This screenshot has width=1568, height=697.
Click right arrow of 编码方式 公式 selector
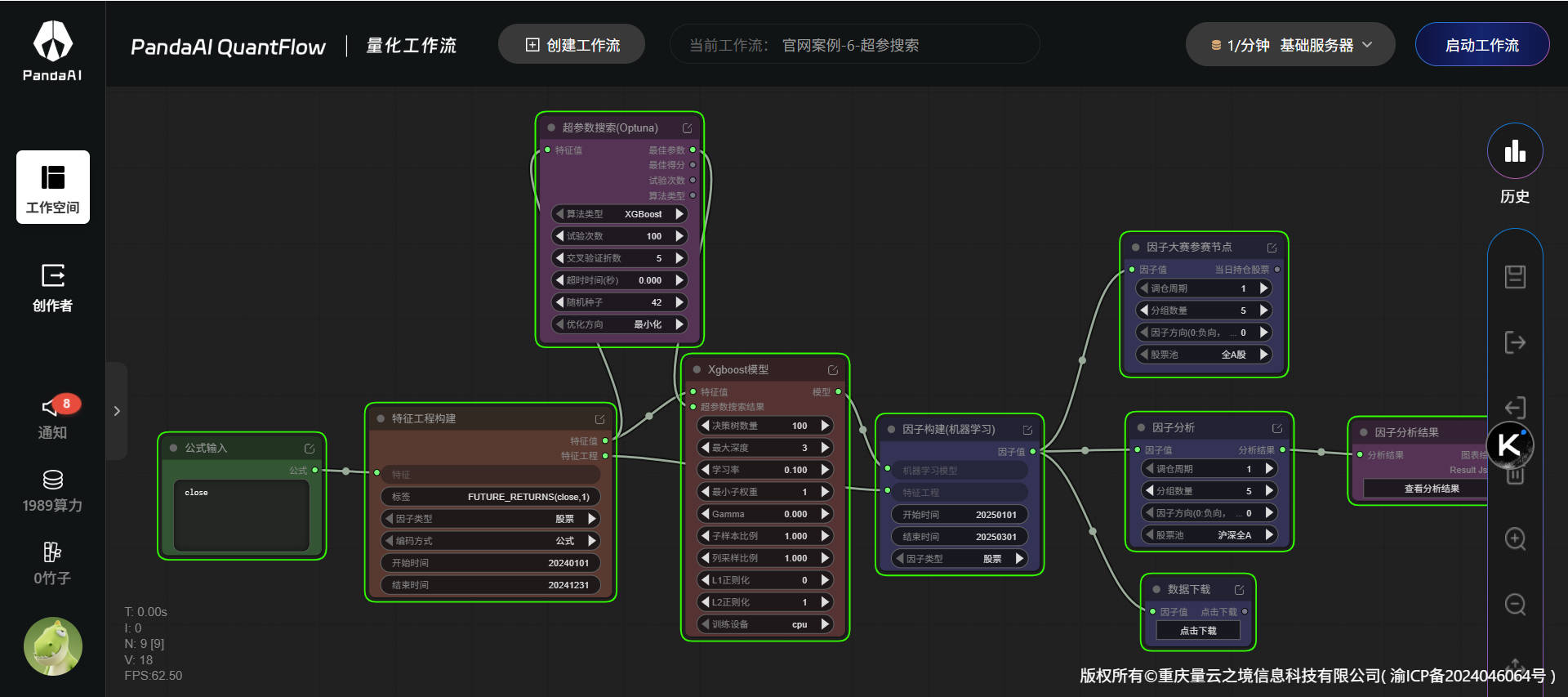592,541
